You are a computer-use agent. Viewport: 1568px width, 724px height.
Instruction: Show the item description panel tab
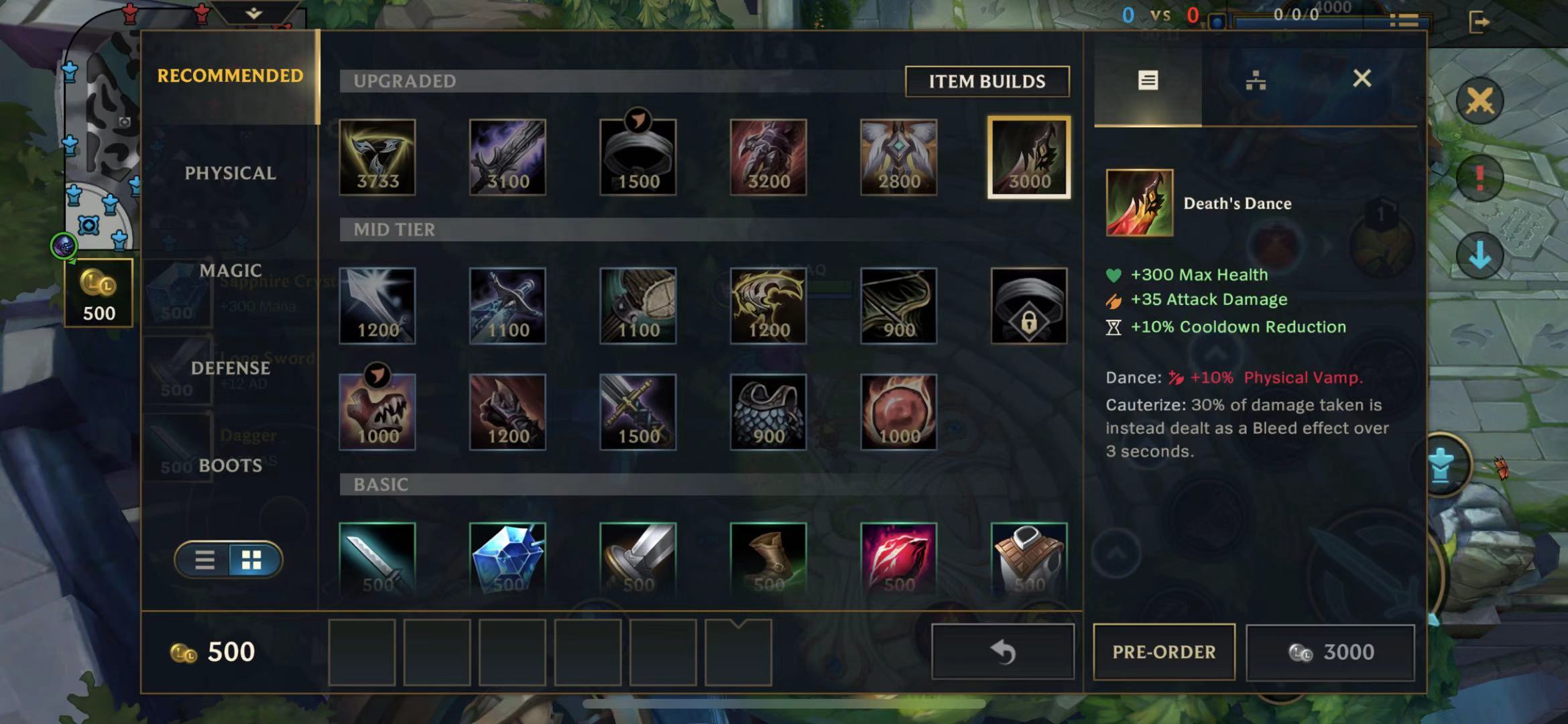coord(1148,80)
